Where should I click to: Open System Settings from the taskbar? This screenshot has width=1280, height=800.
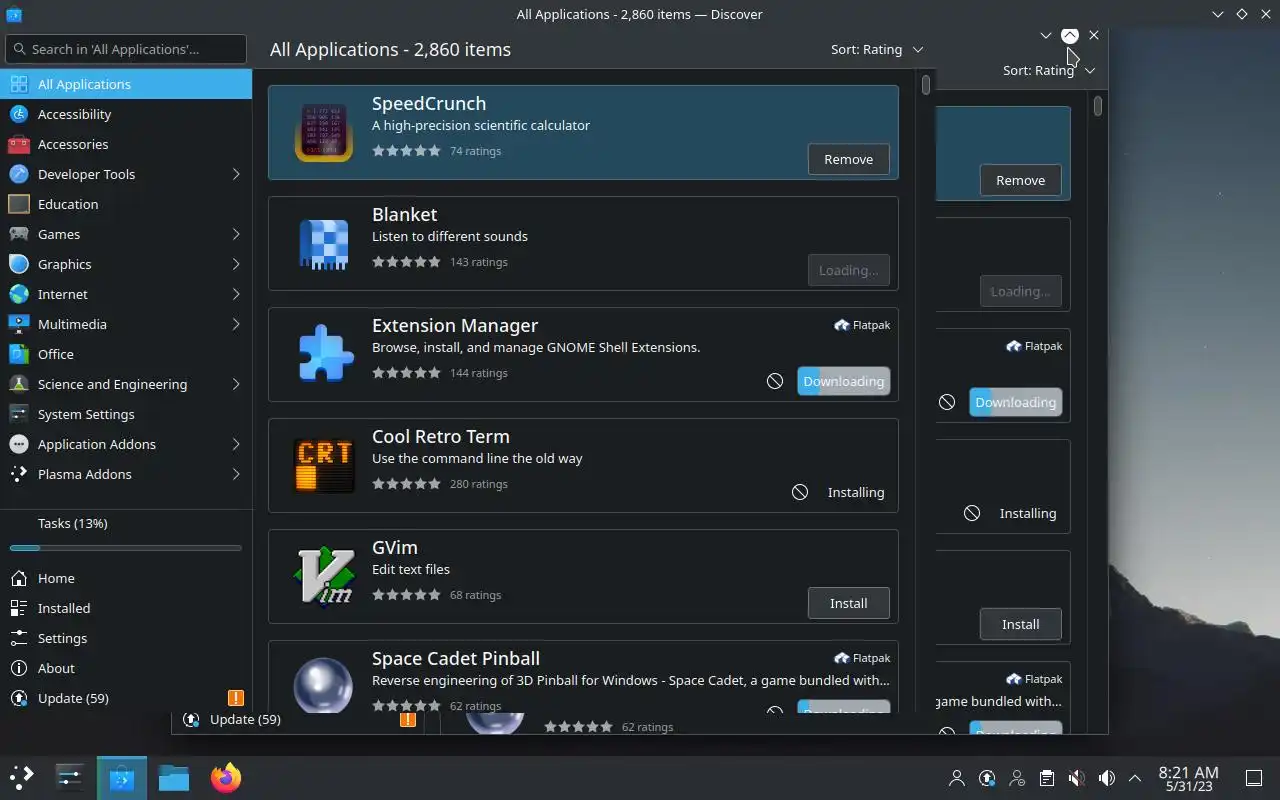[x=70, y=777]
